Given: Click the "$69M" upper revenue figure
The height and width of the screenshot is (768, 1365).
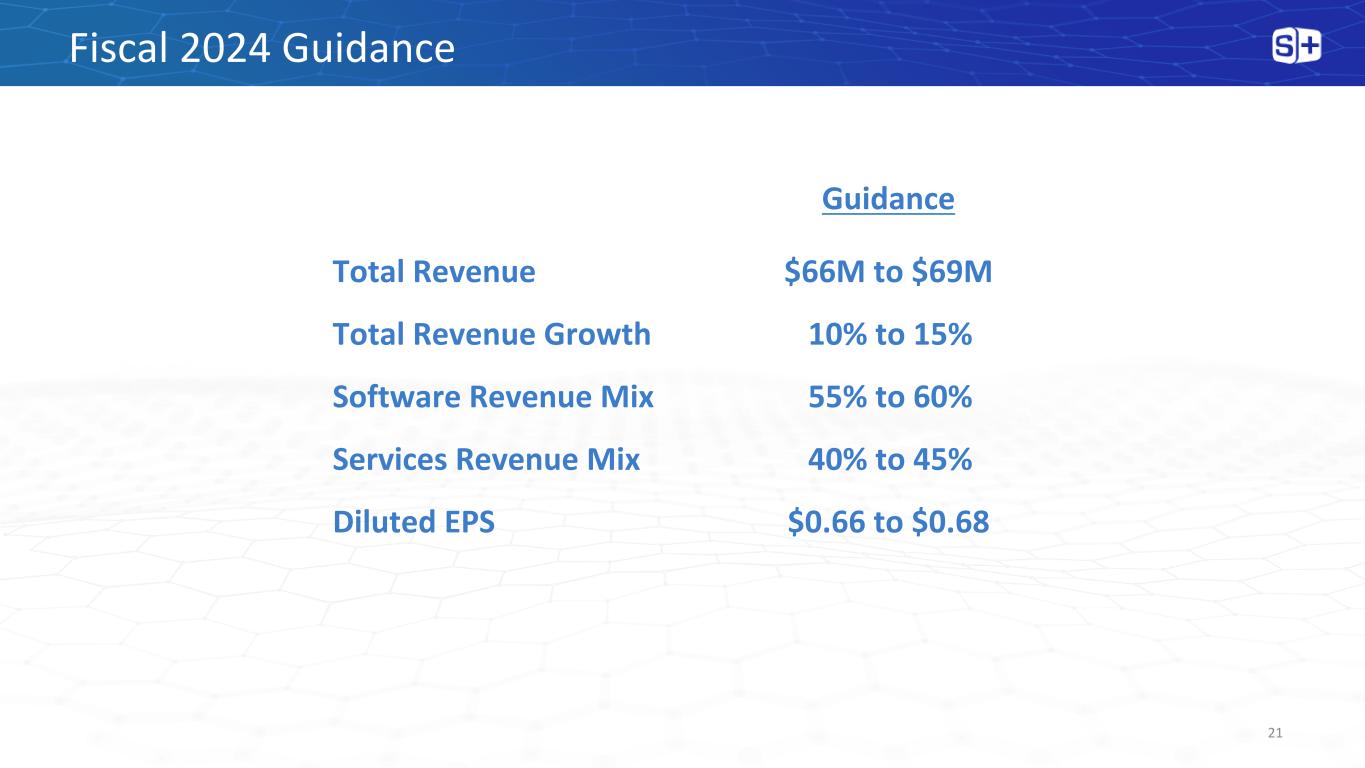Looking at the screenshot, I should click(949, 272).
